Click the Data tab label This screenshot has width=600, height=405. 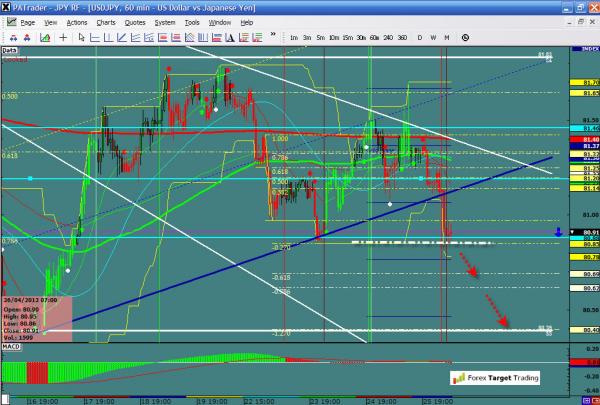[x=11, y=49]
